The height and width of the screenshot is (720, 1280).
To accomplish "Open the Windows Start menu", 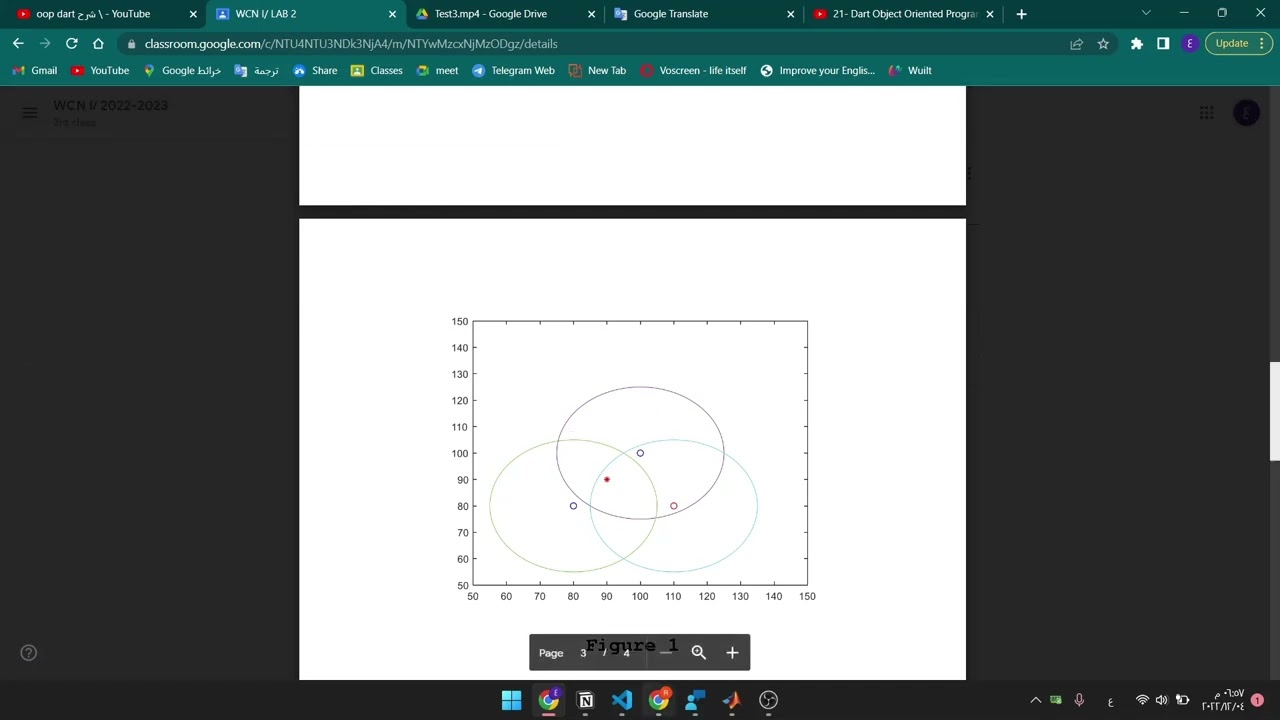I will tap(511, 700).
